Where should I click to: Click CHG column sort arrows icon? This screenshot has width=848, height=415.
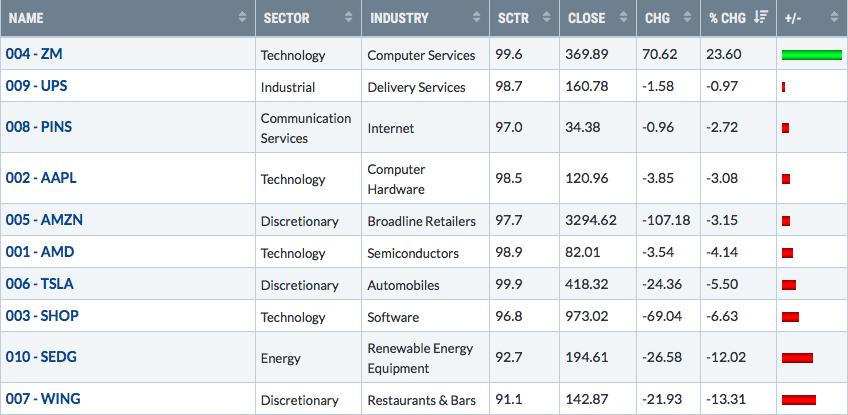687,17
